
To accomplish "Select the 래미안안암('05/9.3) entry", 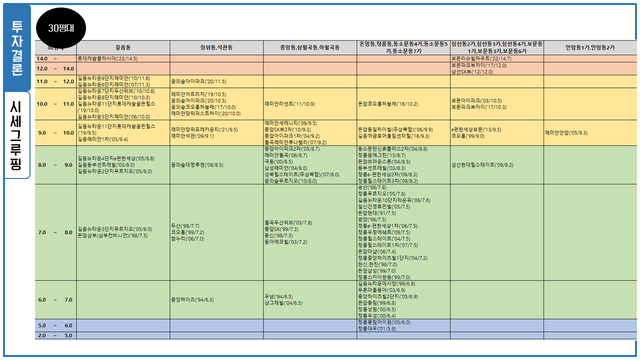I will 566,133.
